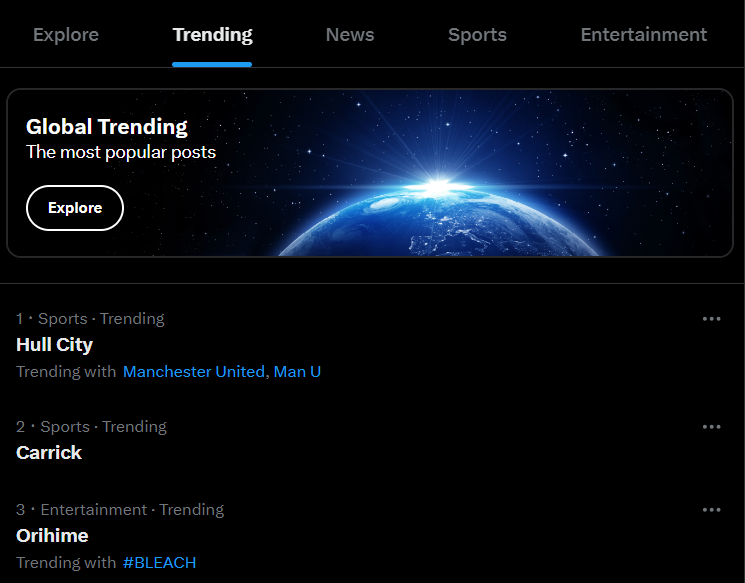Open the Sports tab

(477, 35)
